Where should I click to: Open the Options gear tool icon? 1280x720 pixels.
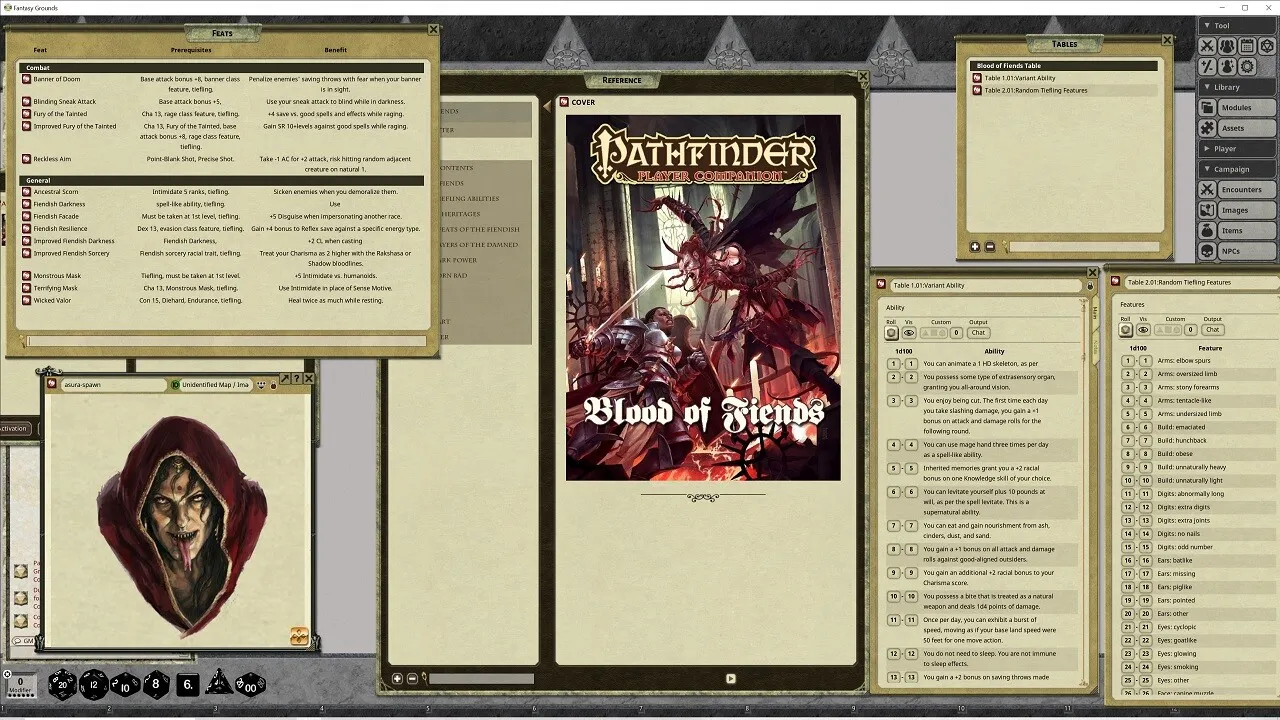point(1247,67)
